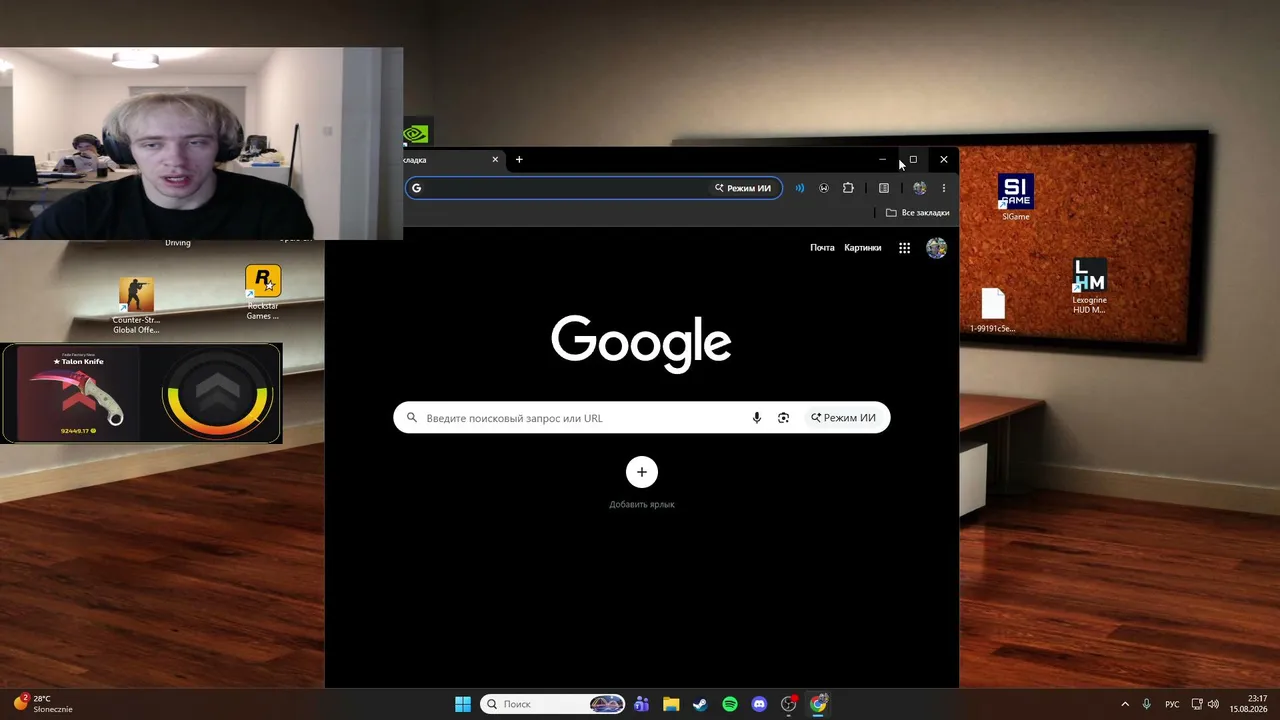Open a new tab with the plus button
Image resolution: width=1280 pixels, height=720 pixels.
(519, 159)
